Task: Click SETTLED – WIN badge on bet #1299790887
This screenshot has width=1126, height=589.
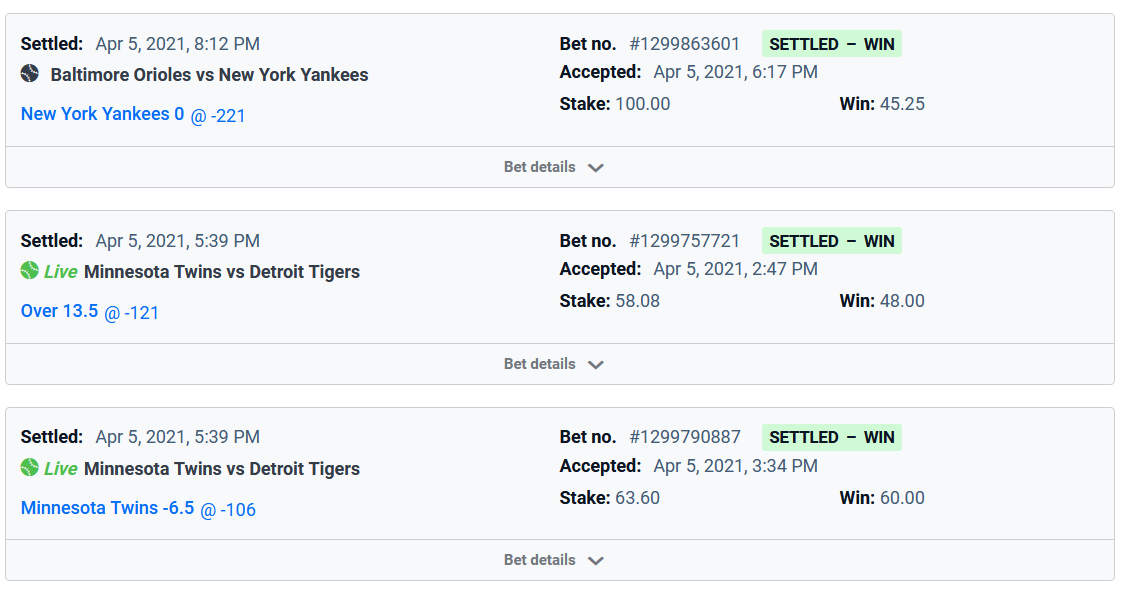Action: coord(832,437)
